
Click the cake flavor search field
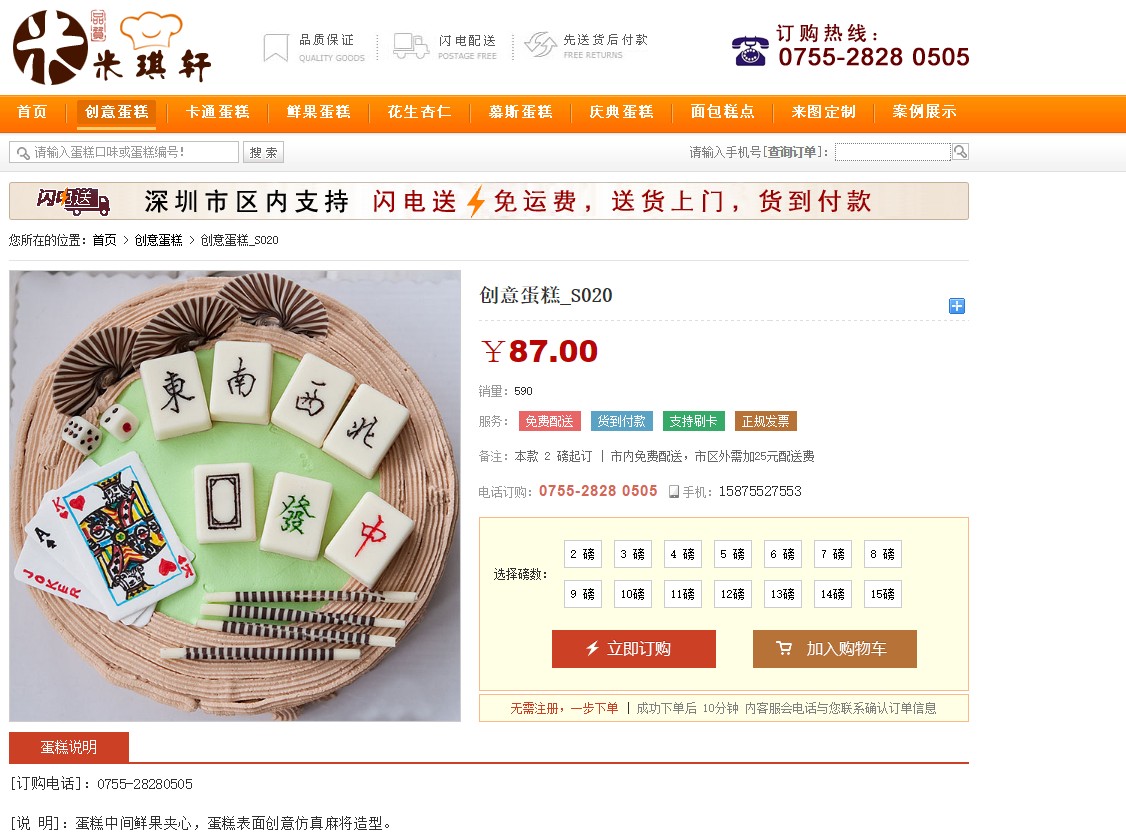[124, 152]
